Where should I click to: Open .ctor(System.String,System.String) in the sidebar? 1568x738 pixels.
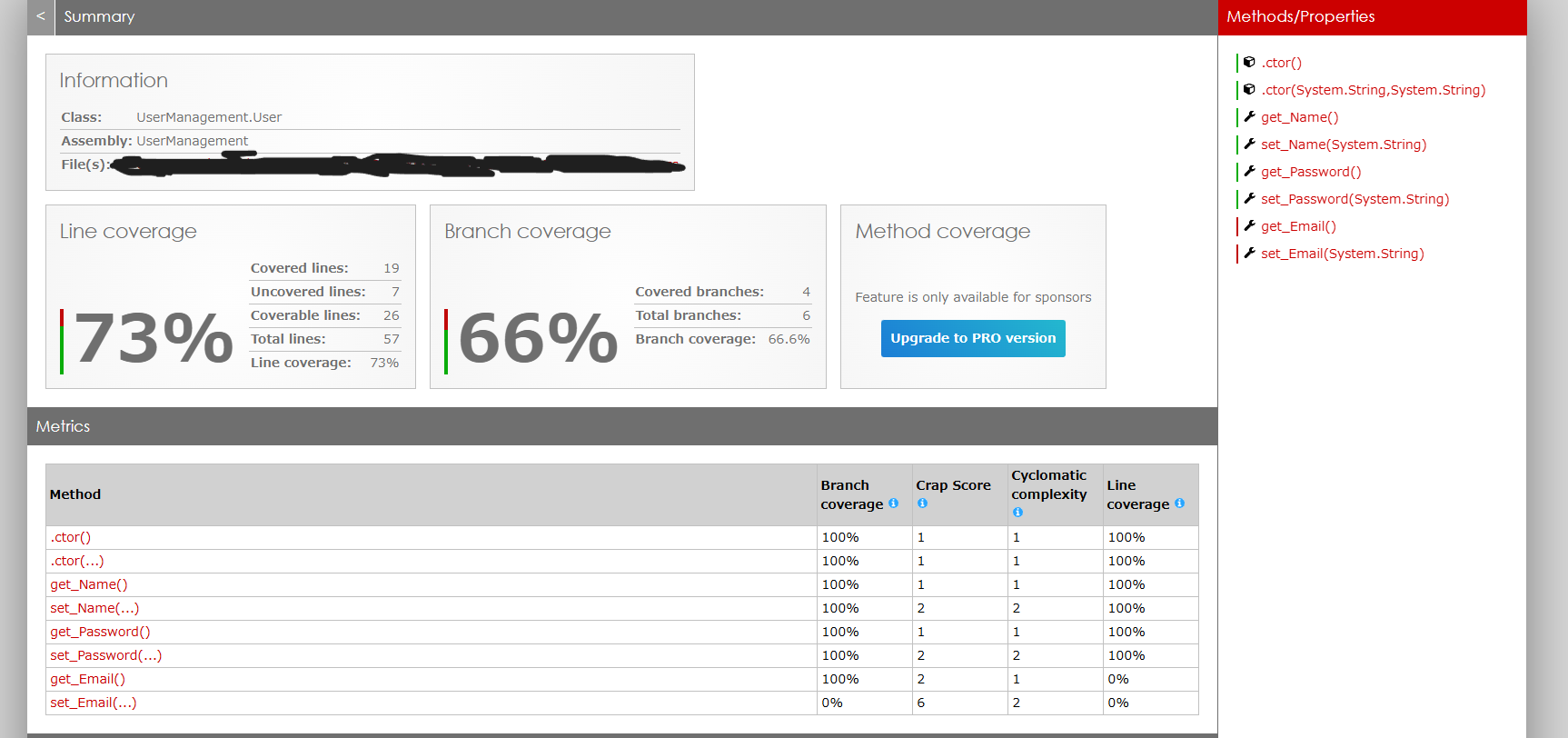point(1373,90)
